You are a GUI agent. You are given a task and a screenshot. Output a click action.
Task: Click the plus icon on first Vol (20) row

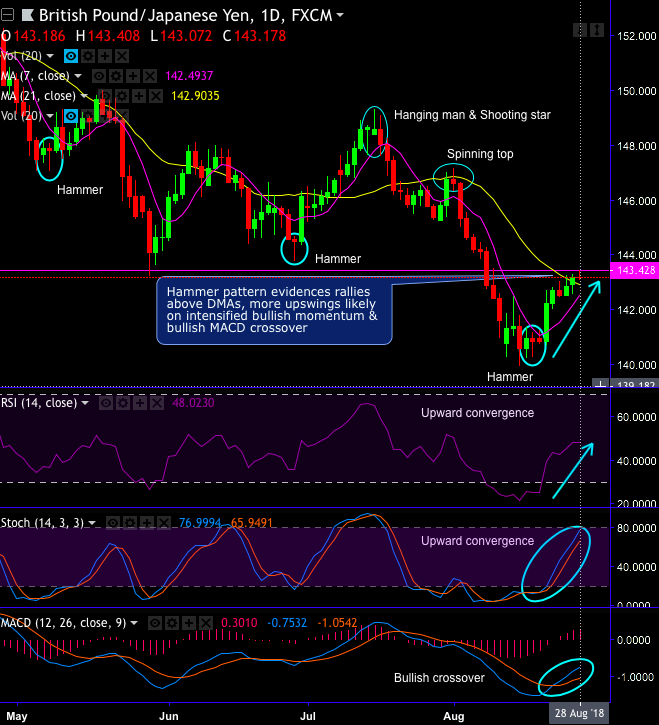click(x=105, y=56)
